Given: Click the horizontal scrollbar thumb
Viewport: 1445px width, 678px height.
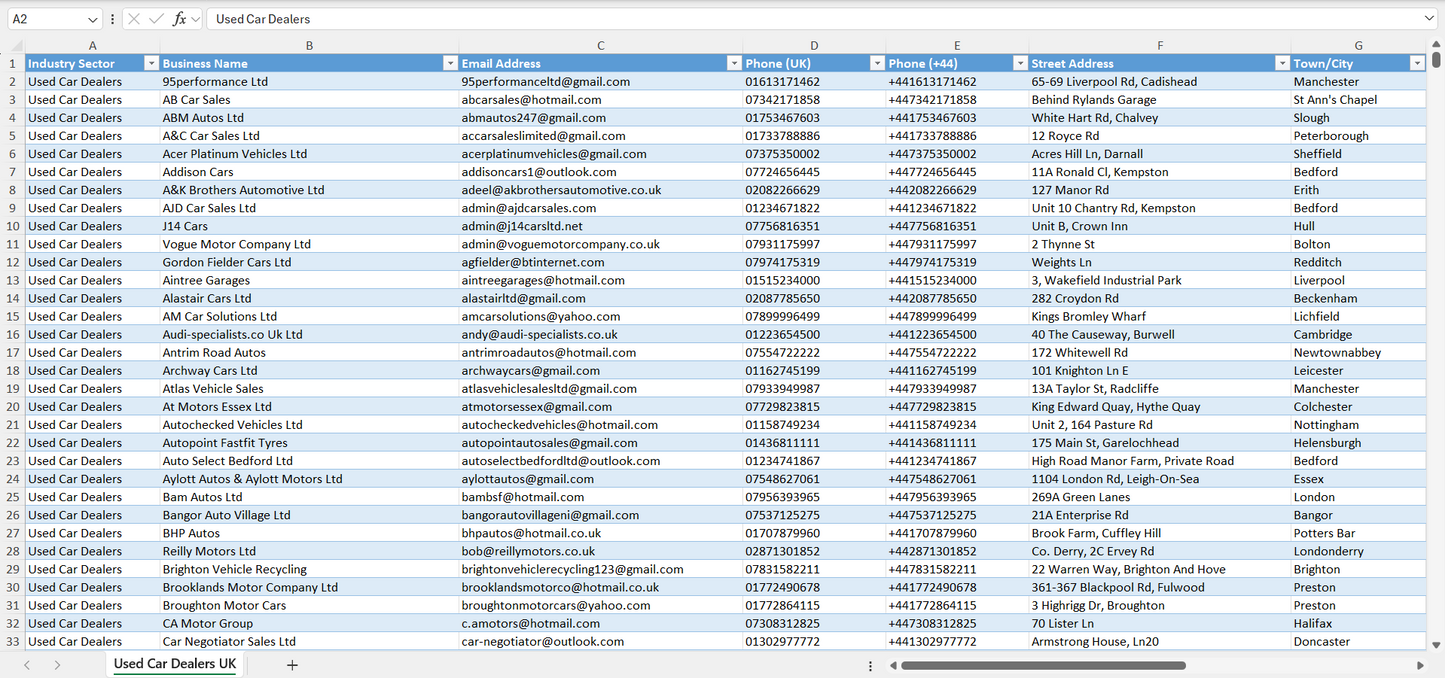Looking at the screenshot, I should point(1043,665).
